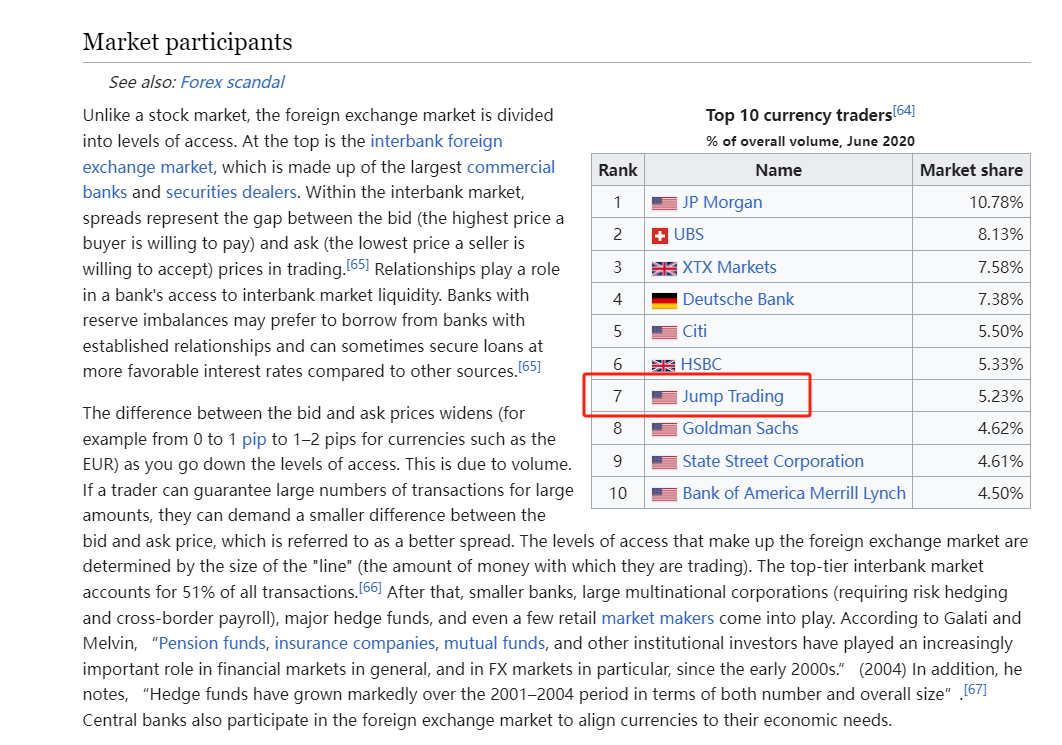The height and width of the screenshot is (745, 1062).
Task: Click the US flag icon beside Goldman Sachs
Action: pyautogui.click(x=664, y=429)
